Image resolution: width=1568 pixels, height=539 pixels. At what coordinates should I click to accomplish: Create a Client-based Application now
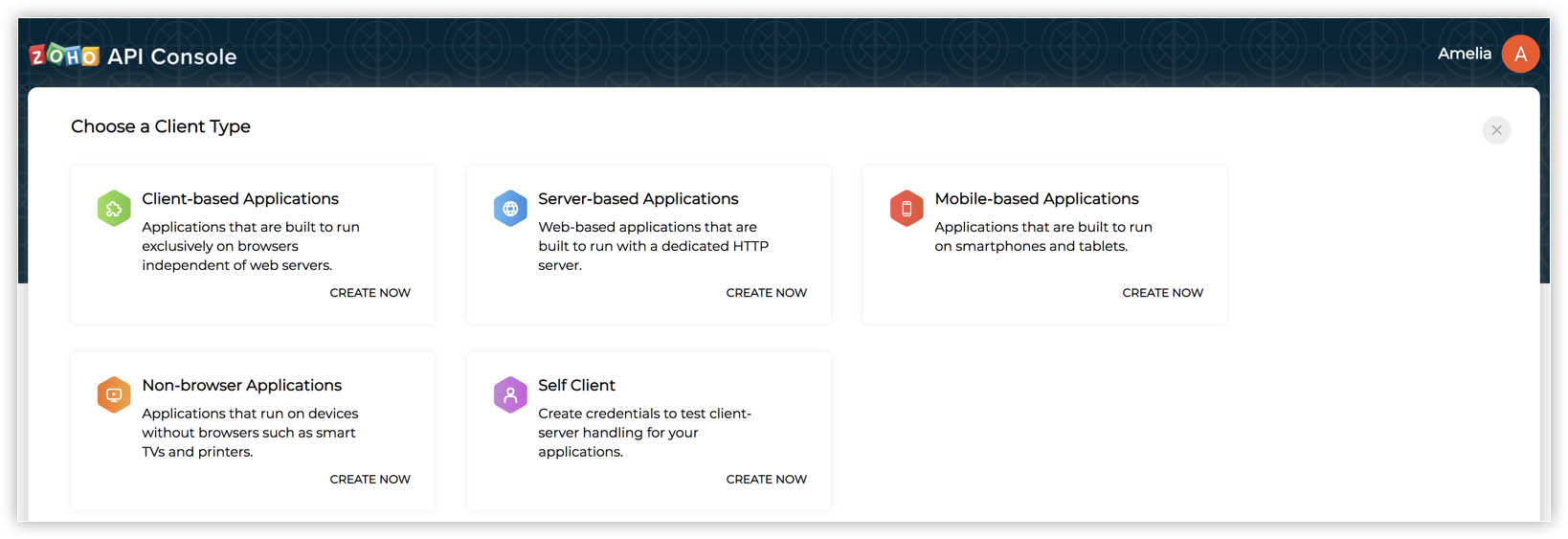click(x=370, y=293)
